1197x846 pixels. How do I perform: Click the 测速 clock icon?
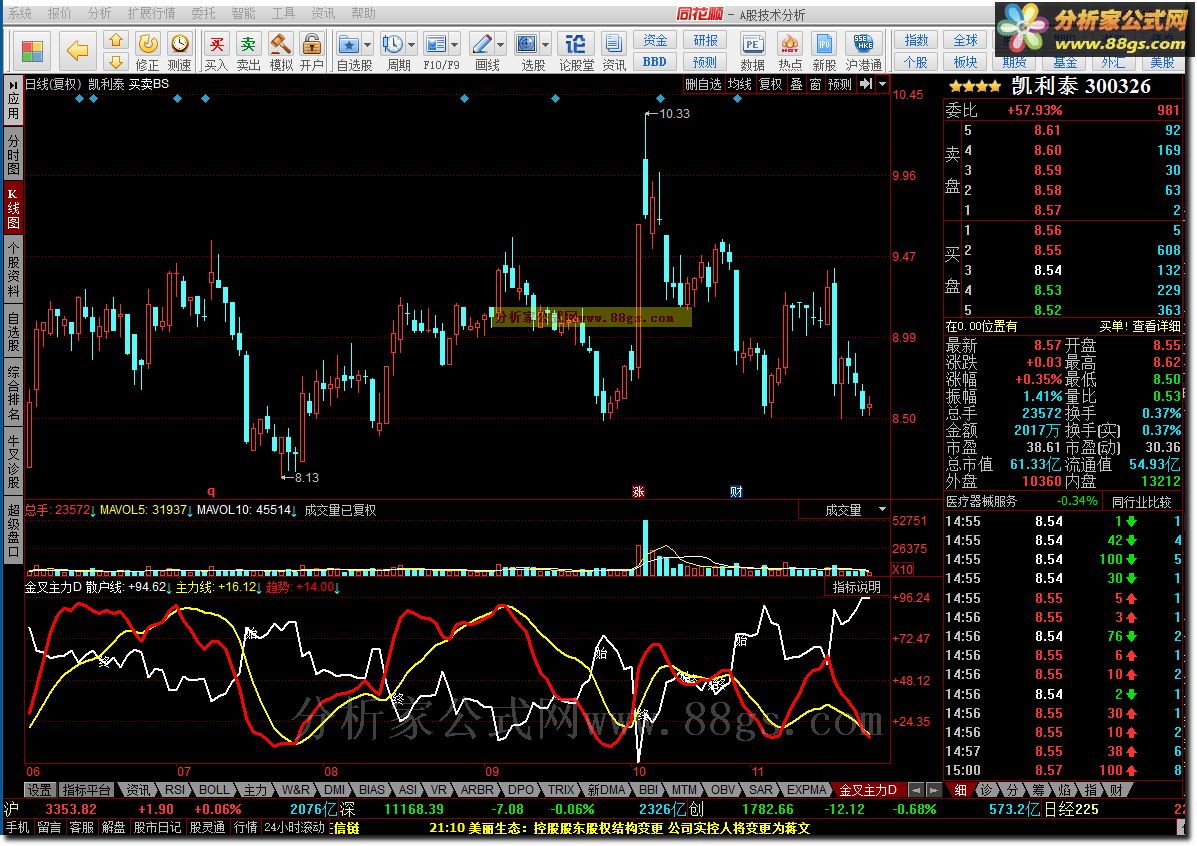tap(179, 52)
